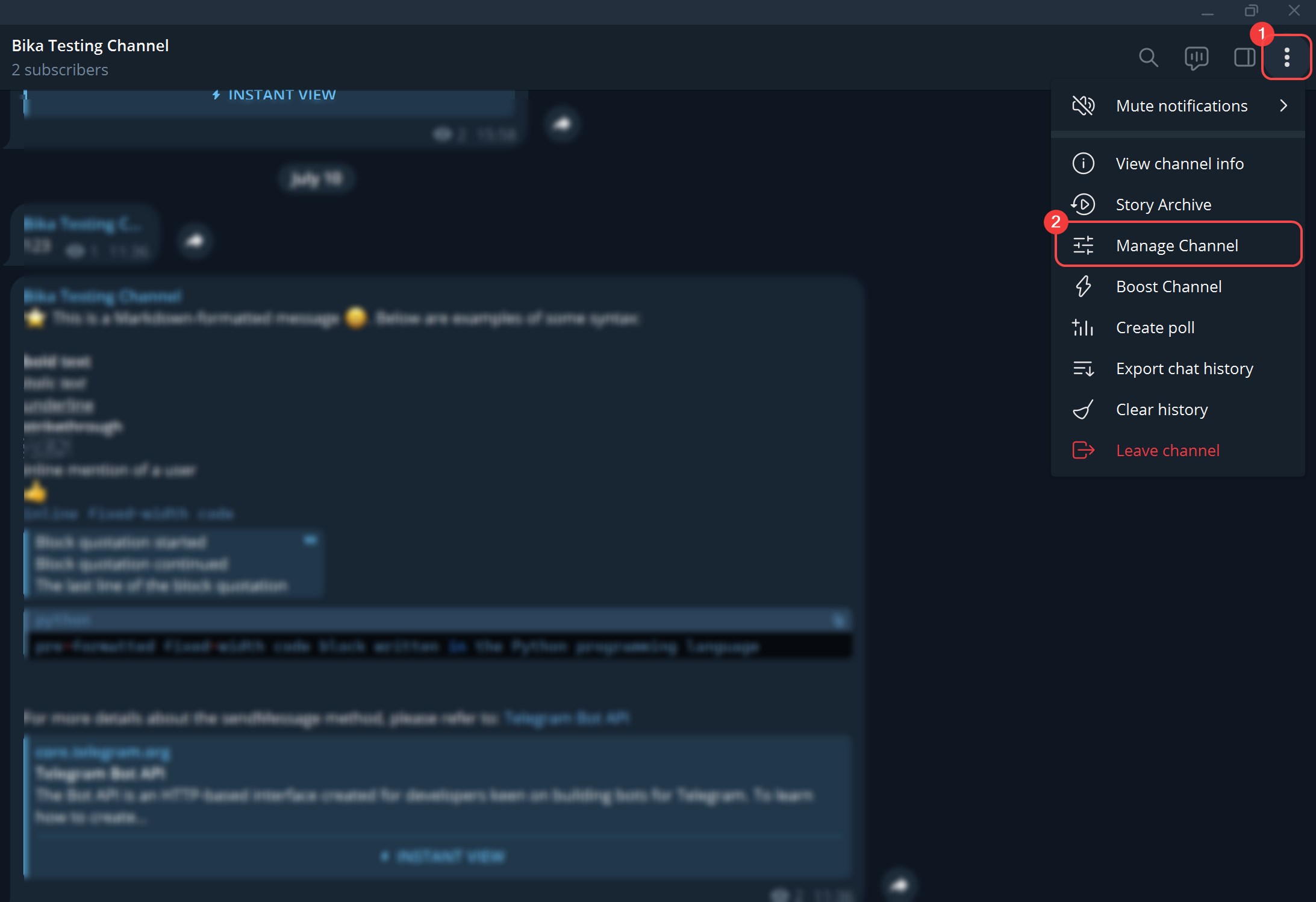Click INSTANT VIEW link in message
Viewport: 1316px width, 902px height.
pyautogui.click(x=282, y=95)
